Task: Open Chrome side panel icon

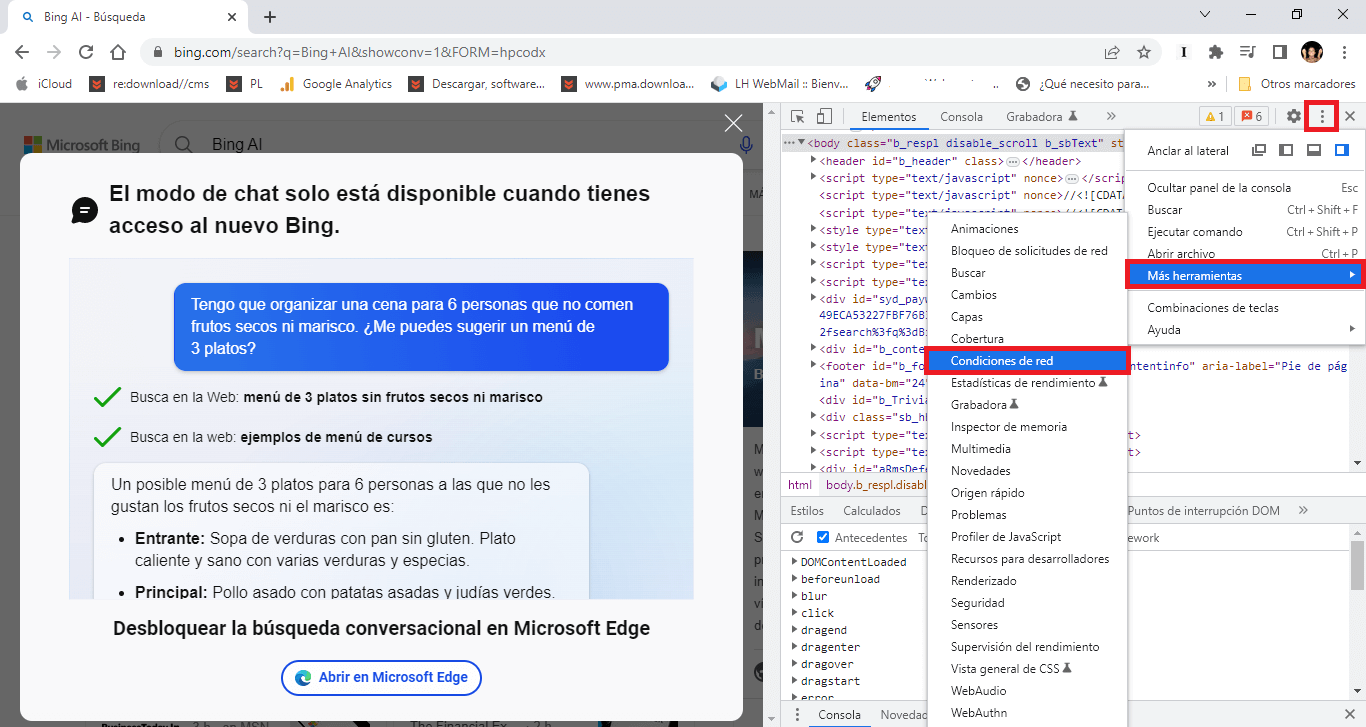Action: click(x=1279, y=52)
